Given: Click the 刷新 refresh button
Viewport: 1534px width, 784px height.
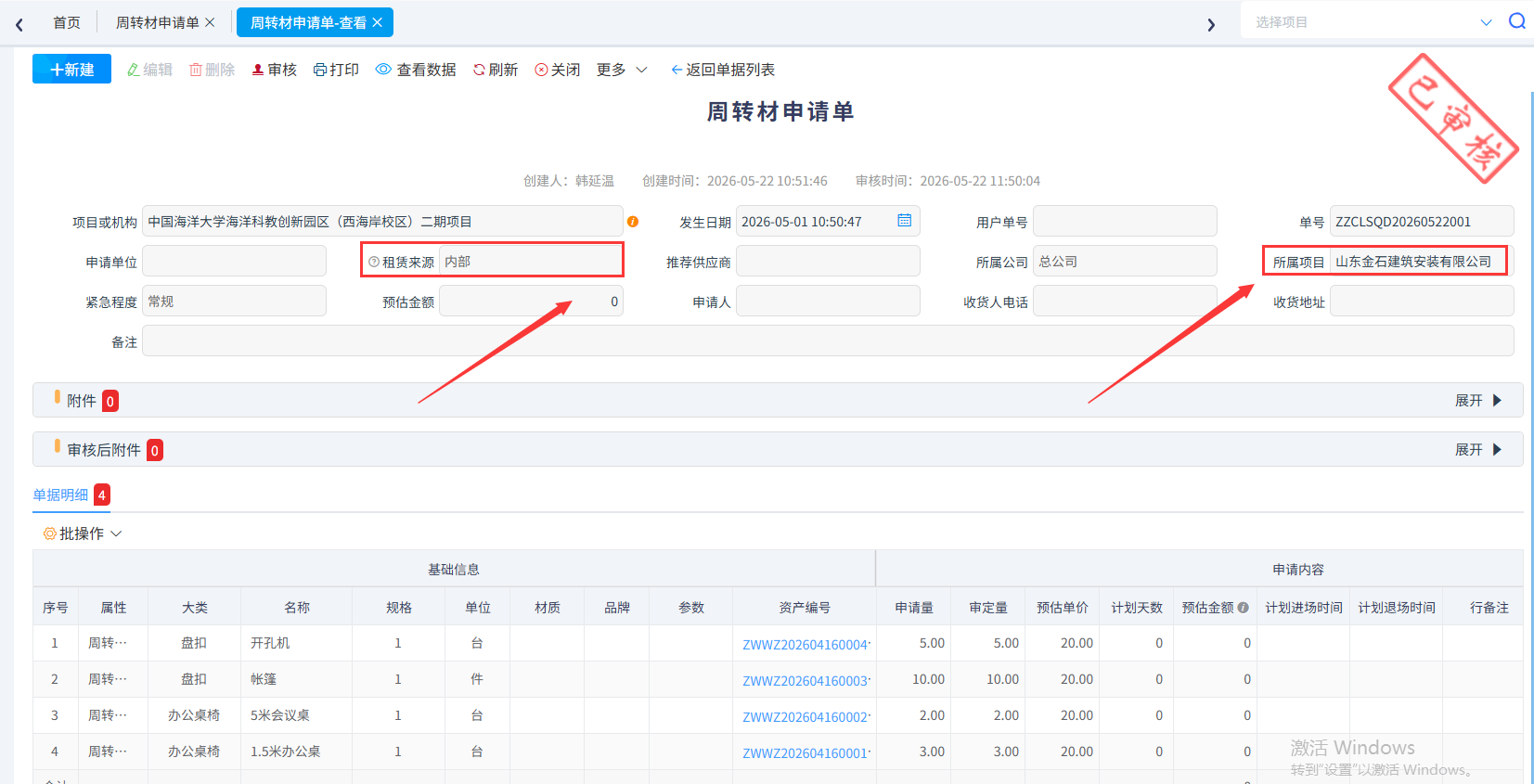Looking at the screenshot, I should (496, 70).
